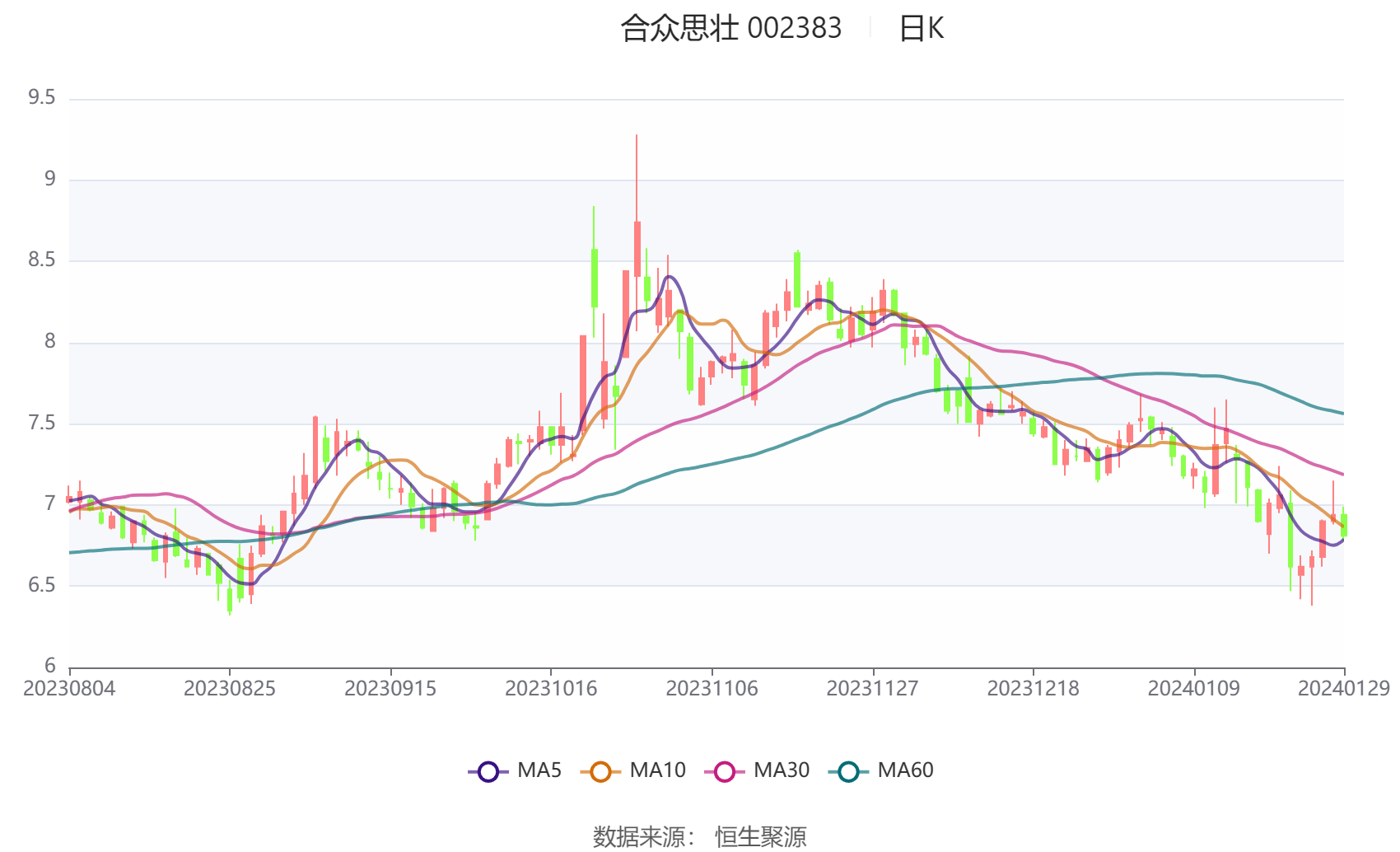Click the y-axis value 9.5
Viewport: 1400px width, 852px height.
tap(42, 98)
